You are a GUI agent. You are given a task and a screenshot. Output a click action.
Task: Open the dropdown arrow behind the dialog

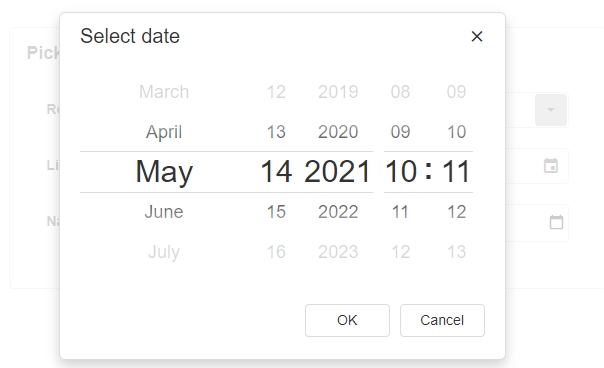[x=551, y=110]
